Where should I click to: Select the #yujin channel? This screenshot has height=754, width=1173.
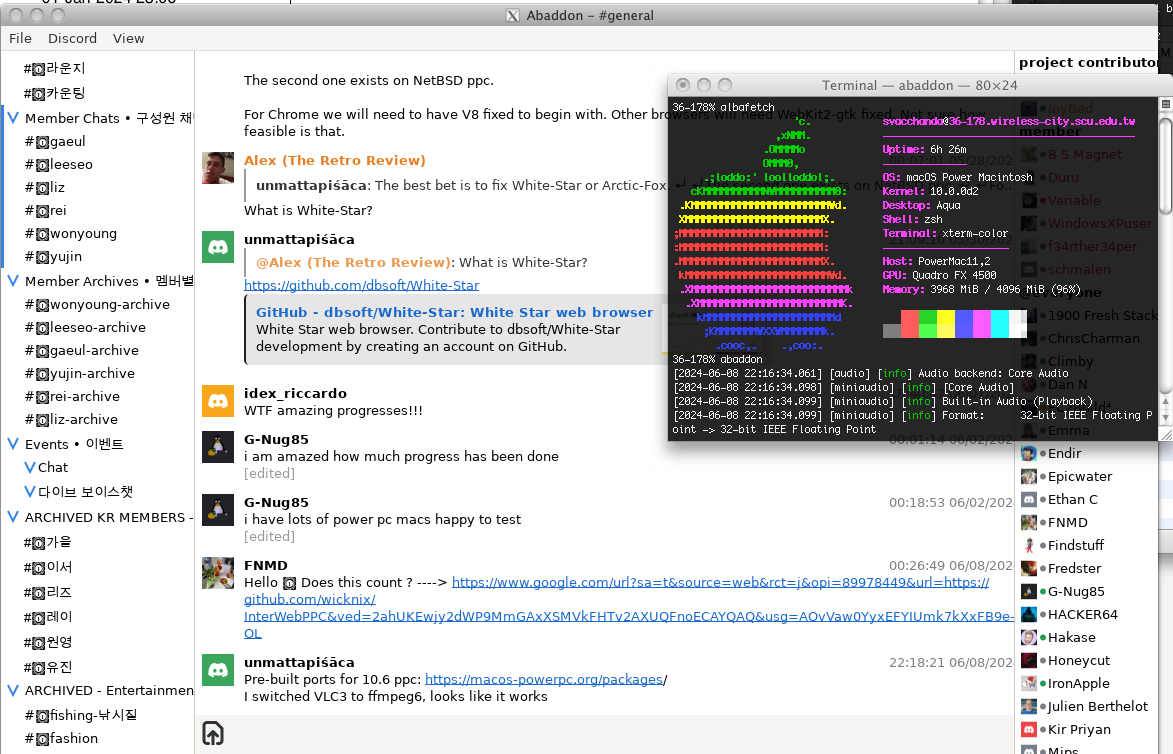coord(53,257)
